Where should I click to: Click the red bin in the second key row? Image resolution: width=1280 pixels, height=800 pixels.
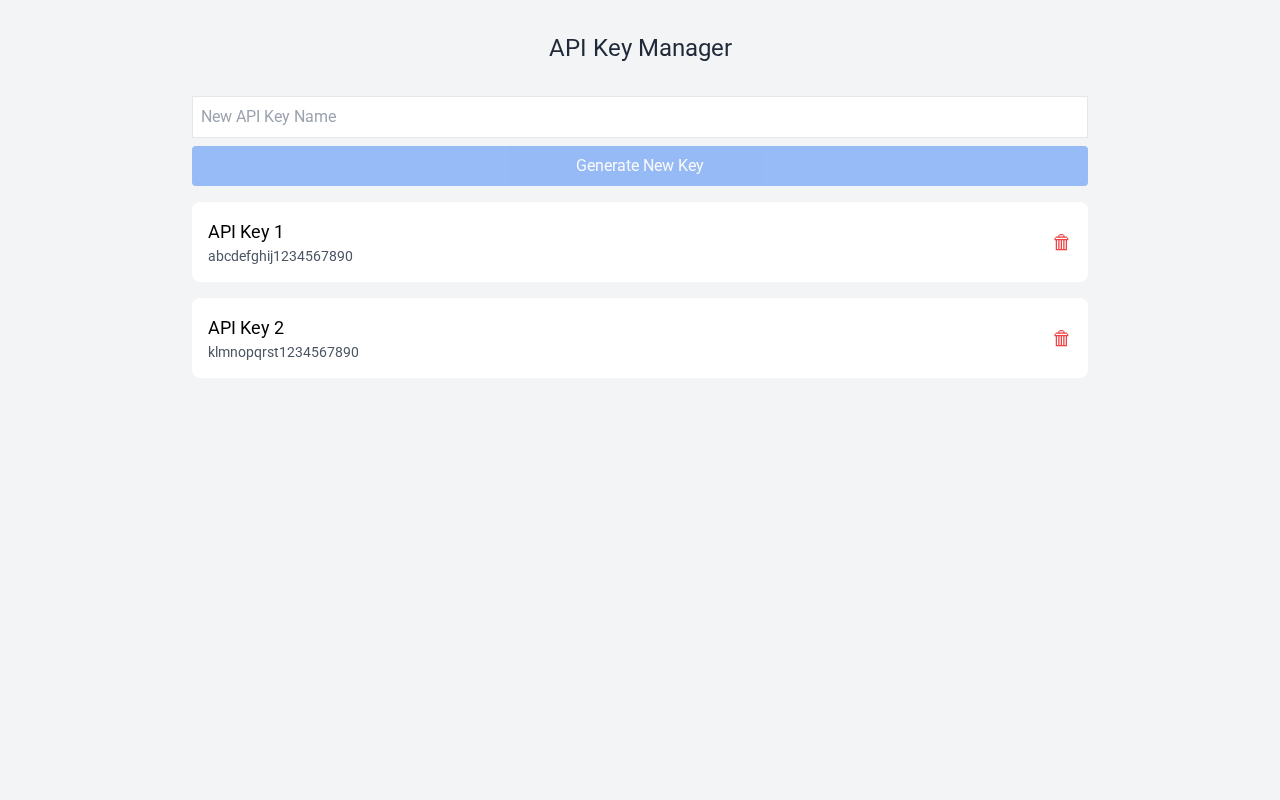(1061, 338)
